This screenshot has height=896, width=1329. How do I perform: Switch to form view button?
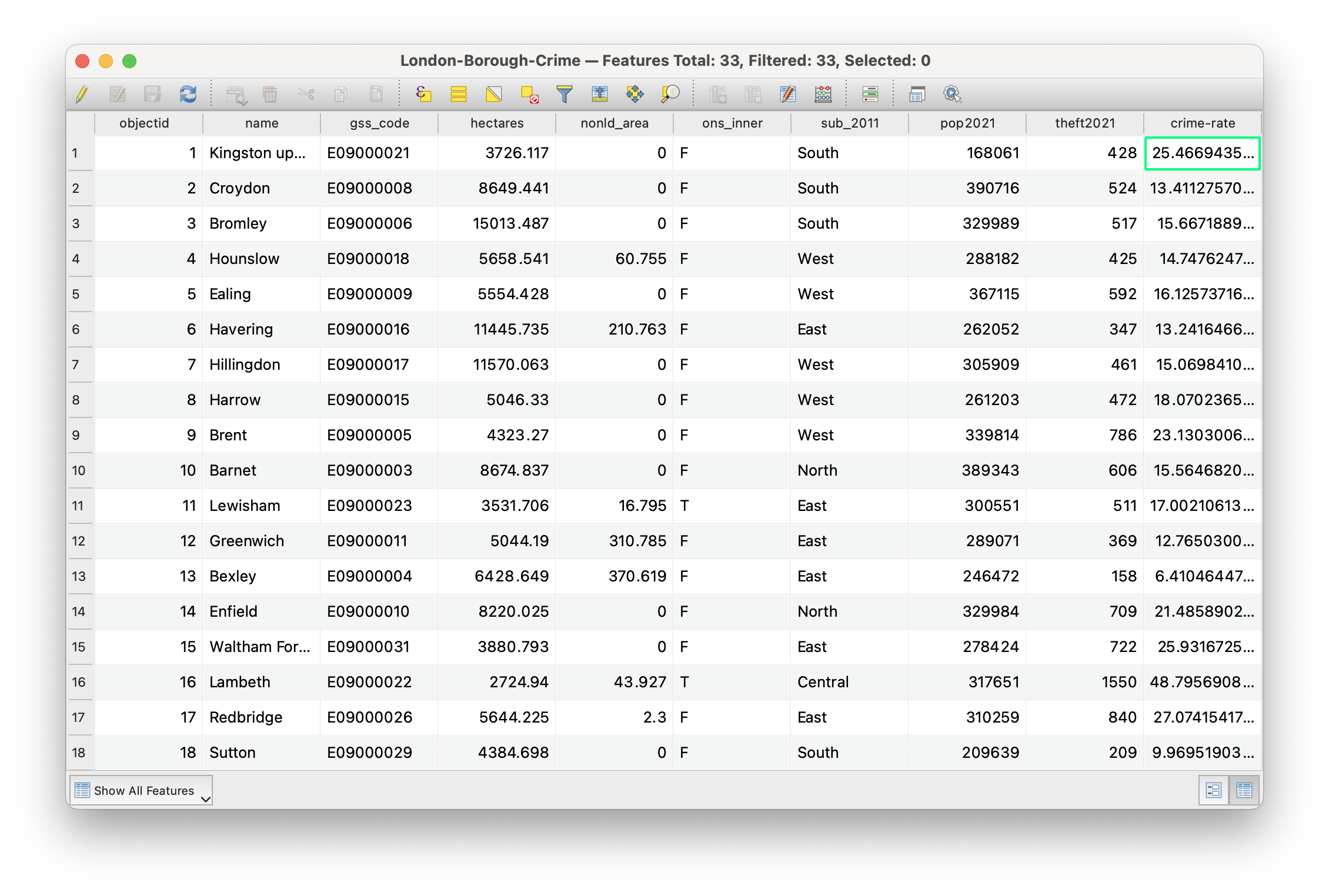[1214, 791]
